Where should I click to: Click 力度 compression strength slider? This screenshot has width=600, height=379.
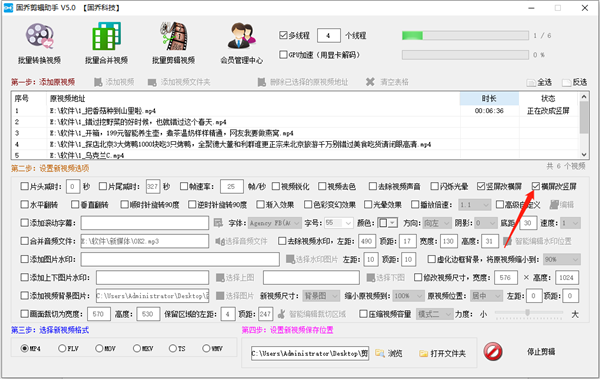529,313
